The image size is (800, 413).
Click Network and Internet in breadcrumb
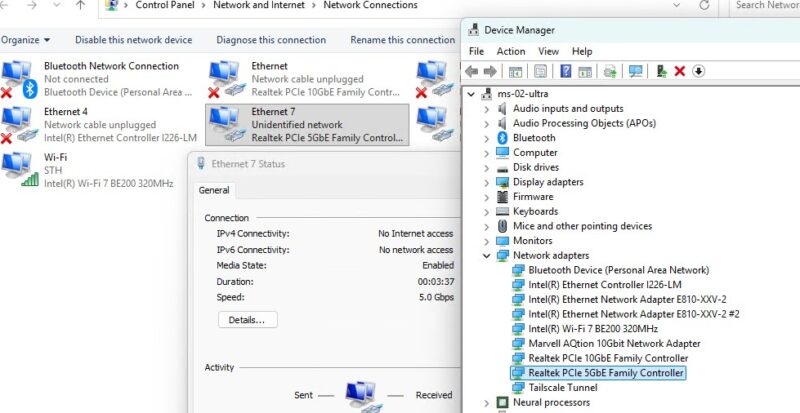pyautogui.click(x=259, y=5)
